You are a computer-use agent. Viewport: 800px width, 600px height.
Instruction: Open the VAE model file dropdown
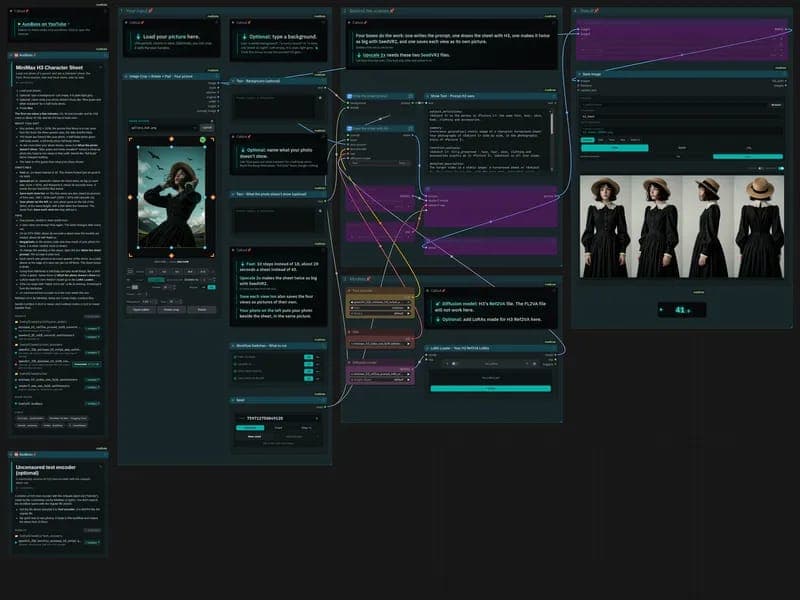(x=380, y=343)
